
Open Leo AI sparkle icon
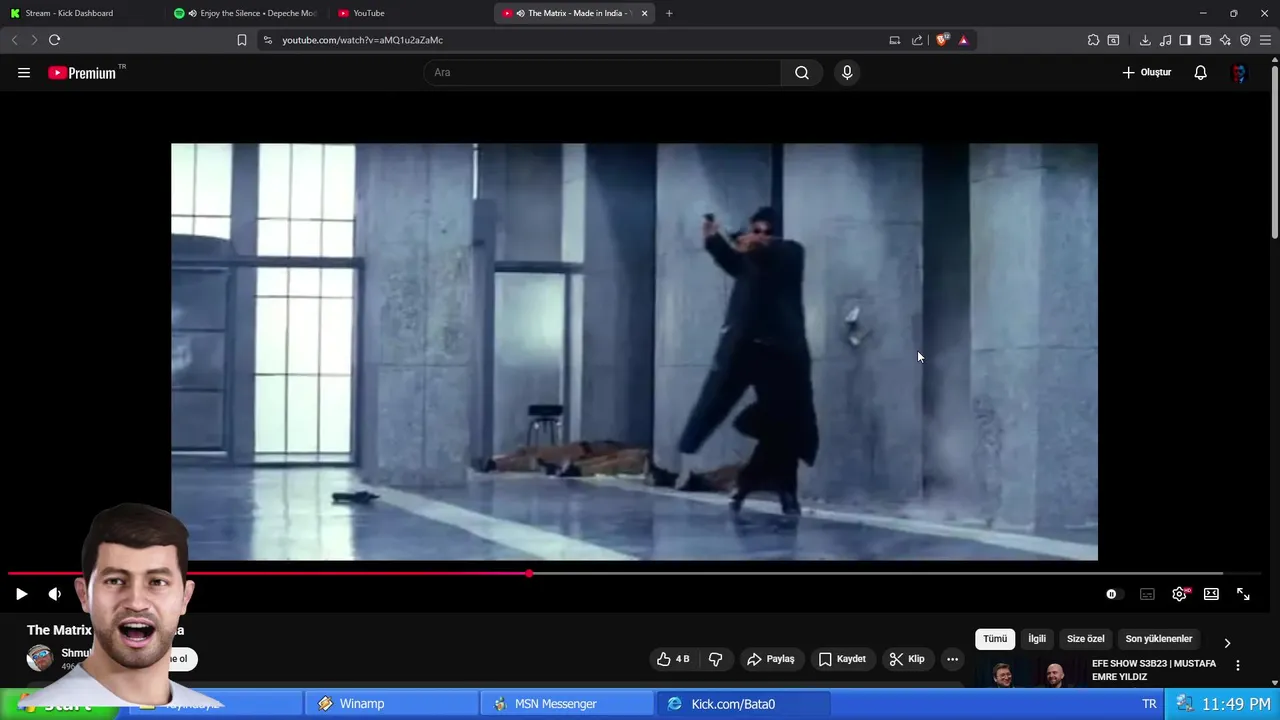pos(1225,40)
